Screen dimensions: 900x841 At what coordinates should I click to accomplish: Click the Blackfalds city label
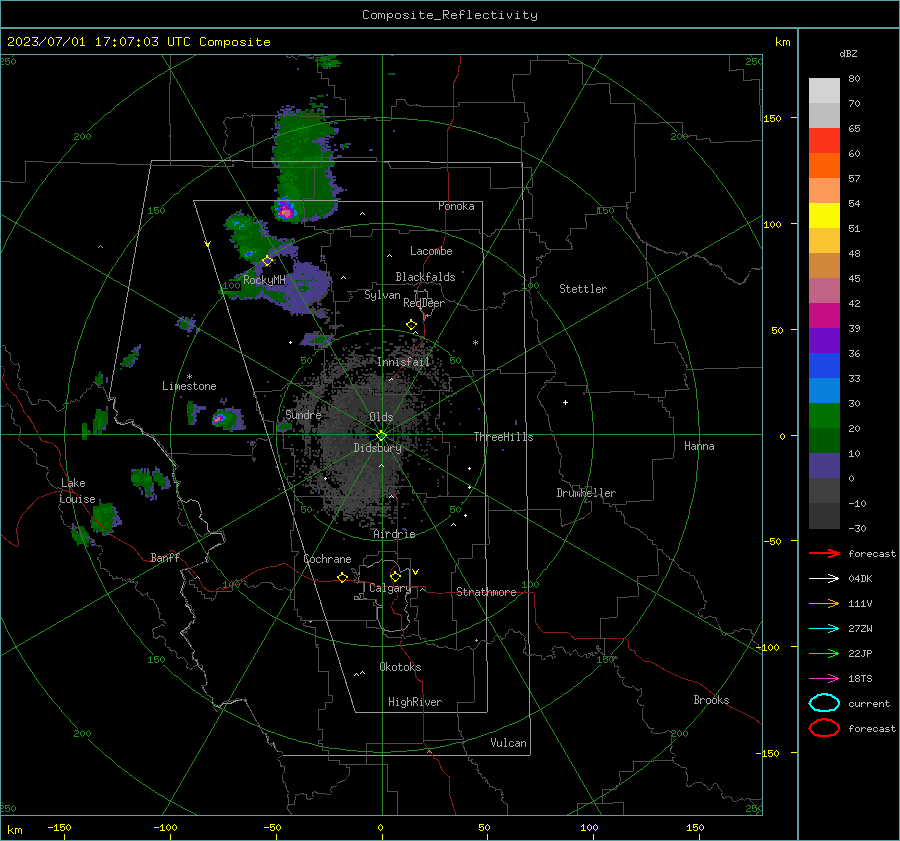425,277
